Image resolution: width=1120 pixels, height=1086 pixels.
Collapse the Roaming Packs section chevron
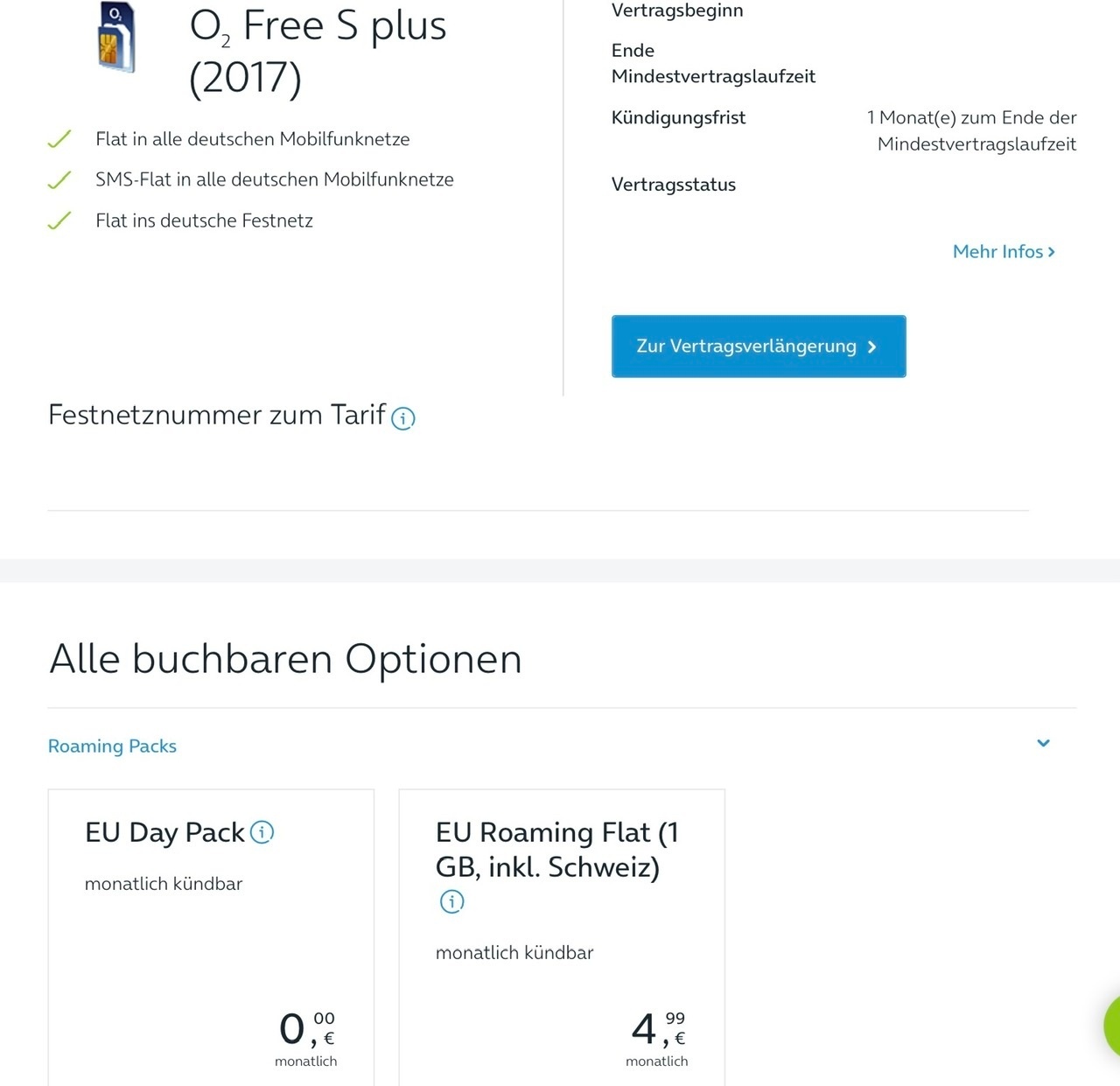1043,743
